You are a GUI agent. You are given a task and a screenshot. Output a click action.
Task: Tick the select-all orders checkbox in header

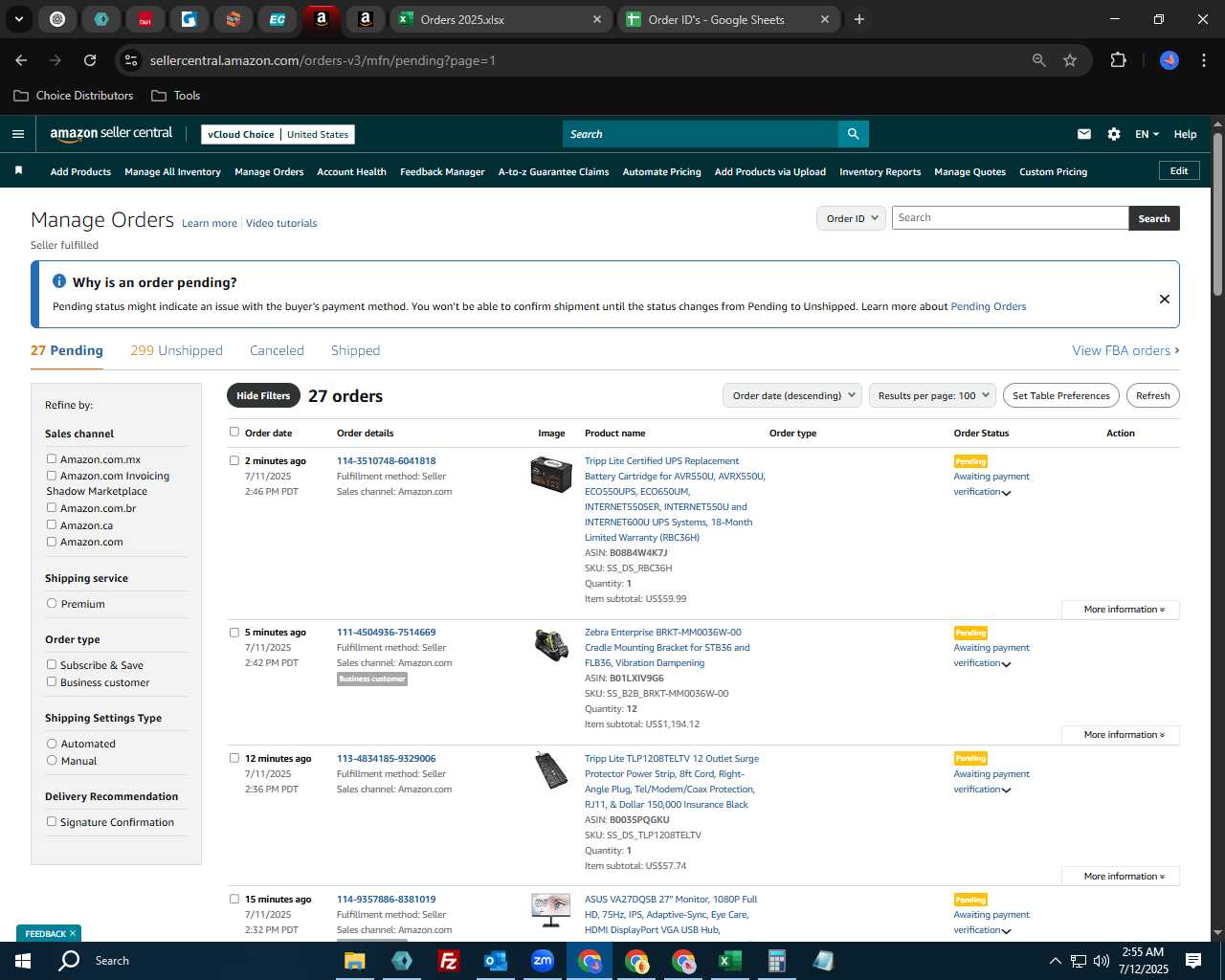pyautogui.click(x=234, y=432)
